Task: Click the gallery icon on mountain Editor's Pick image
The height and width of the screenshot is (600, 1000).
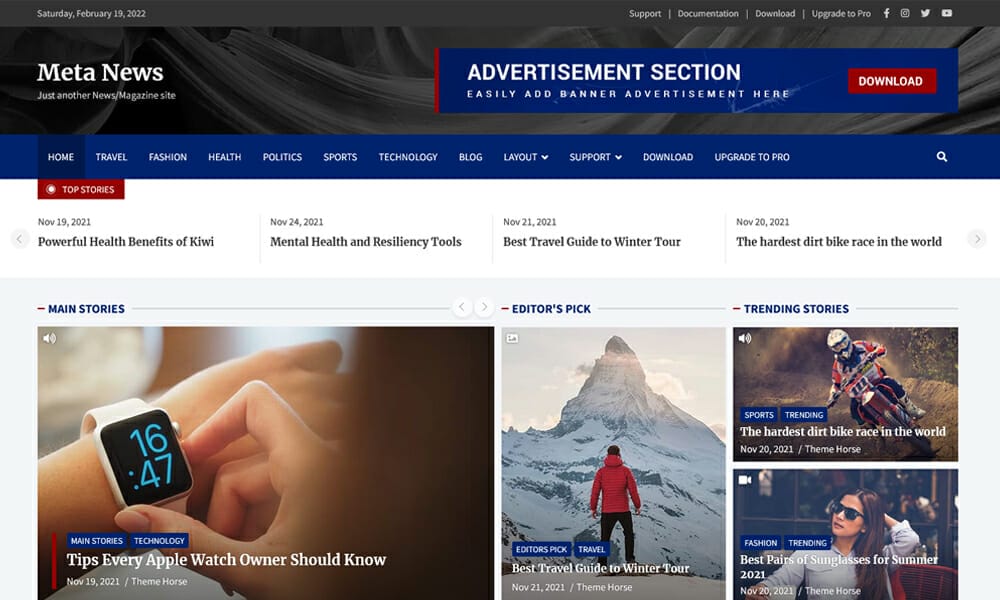Action: 513,337
